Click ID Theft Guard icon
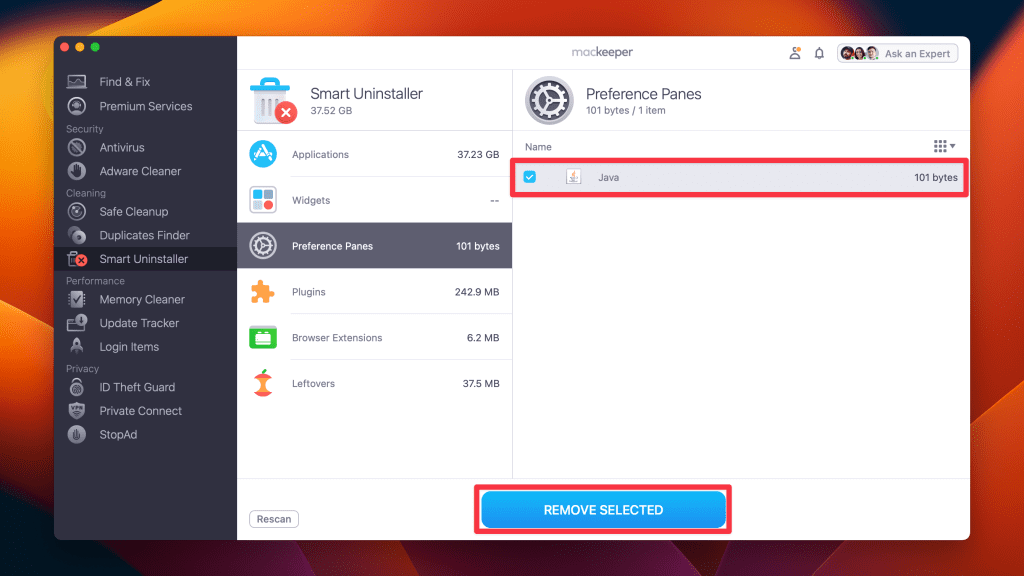This screenshot has width=1024, height=576. pyautogui.click(x=76, y=387)
